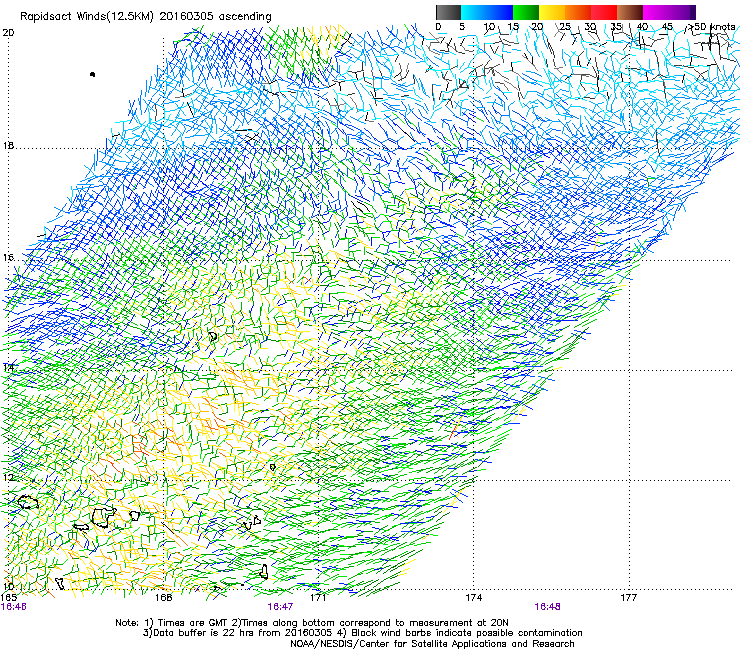Click the latitude label 18

click(8, 146)
